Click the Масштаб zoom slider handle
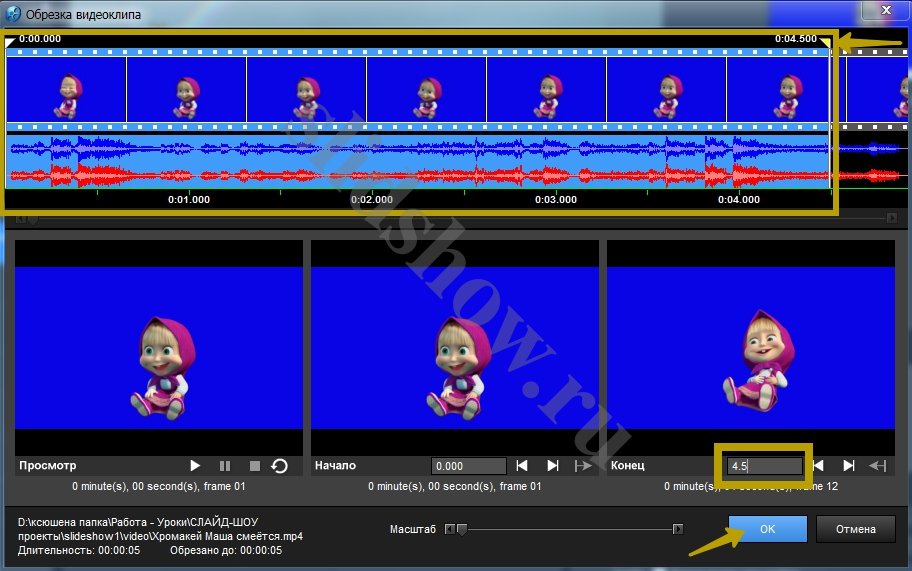Viewport: 912px width, 571px height. [x=462, y=529]
